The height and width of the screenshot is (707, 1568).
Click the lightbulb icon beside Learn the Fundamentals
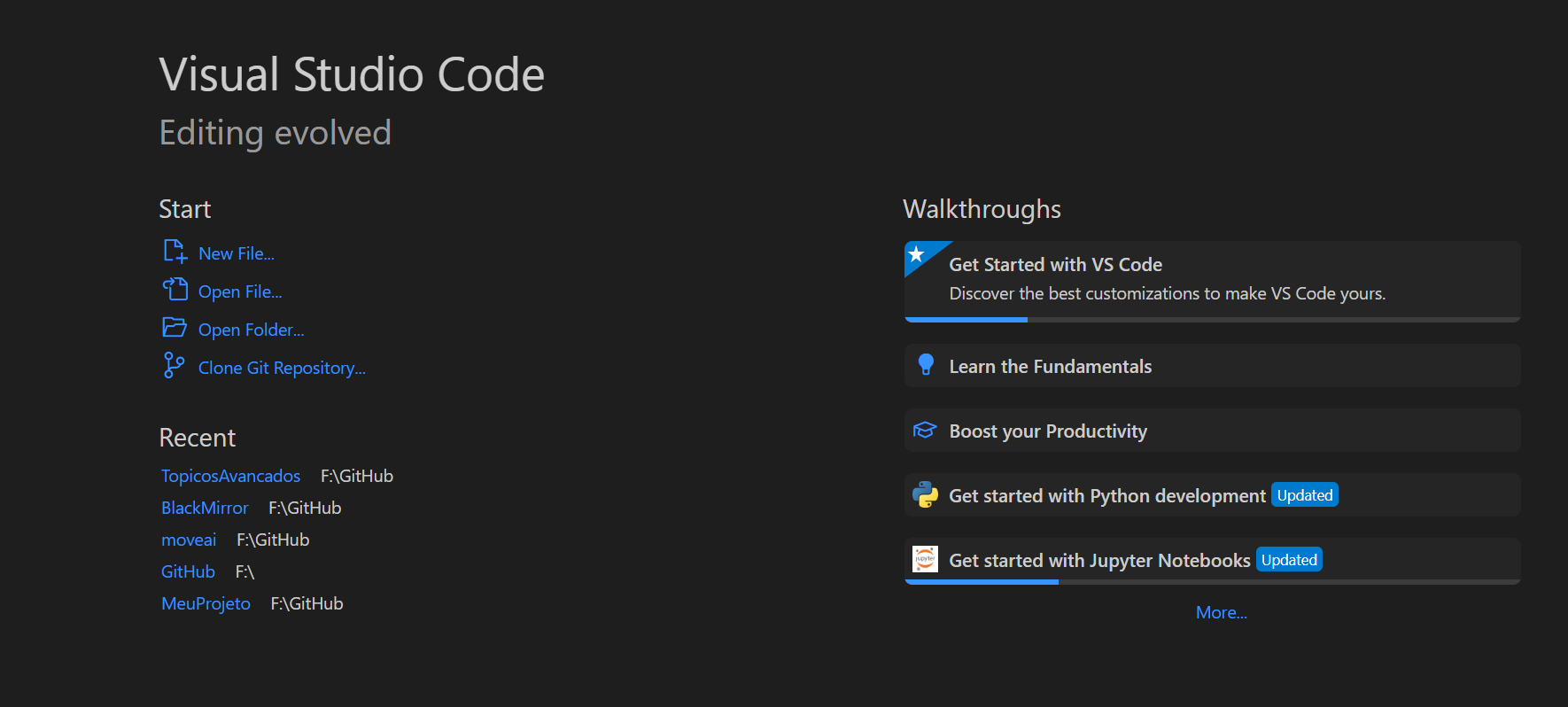(926, 365)
